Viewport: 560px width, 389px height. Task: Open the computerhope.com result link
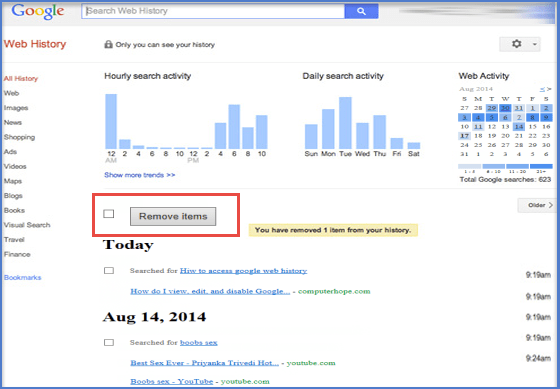click(x=210, y=291)
